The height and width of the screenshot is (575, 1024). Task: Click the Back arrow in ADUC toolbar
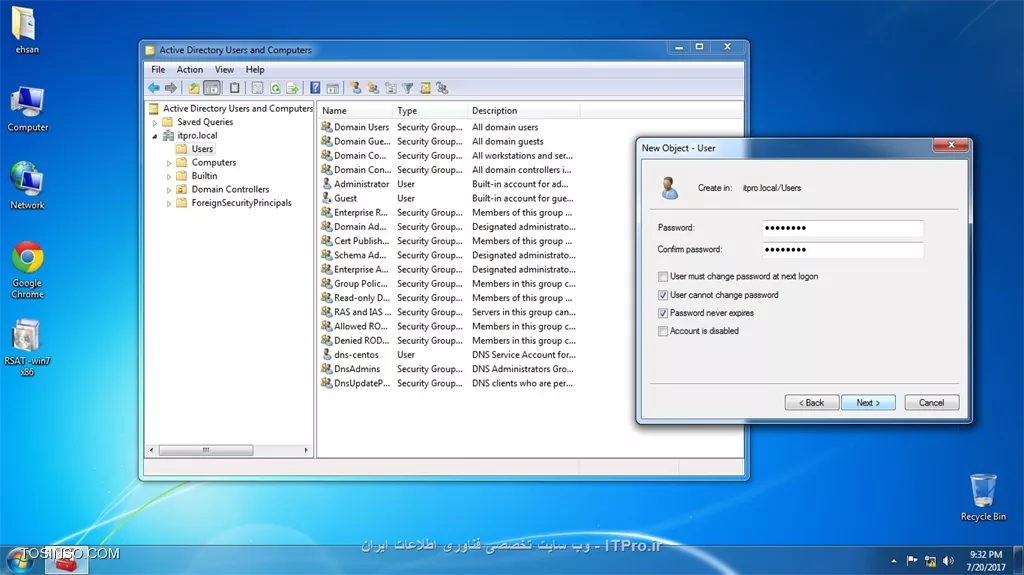[153, 88]
